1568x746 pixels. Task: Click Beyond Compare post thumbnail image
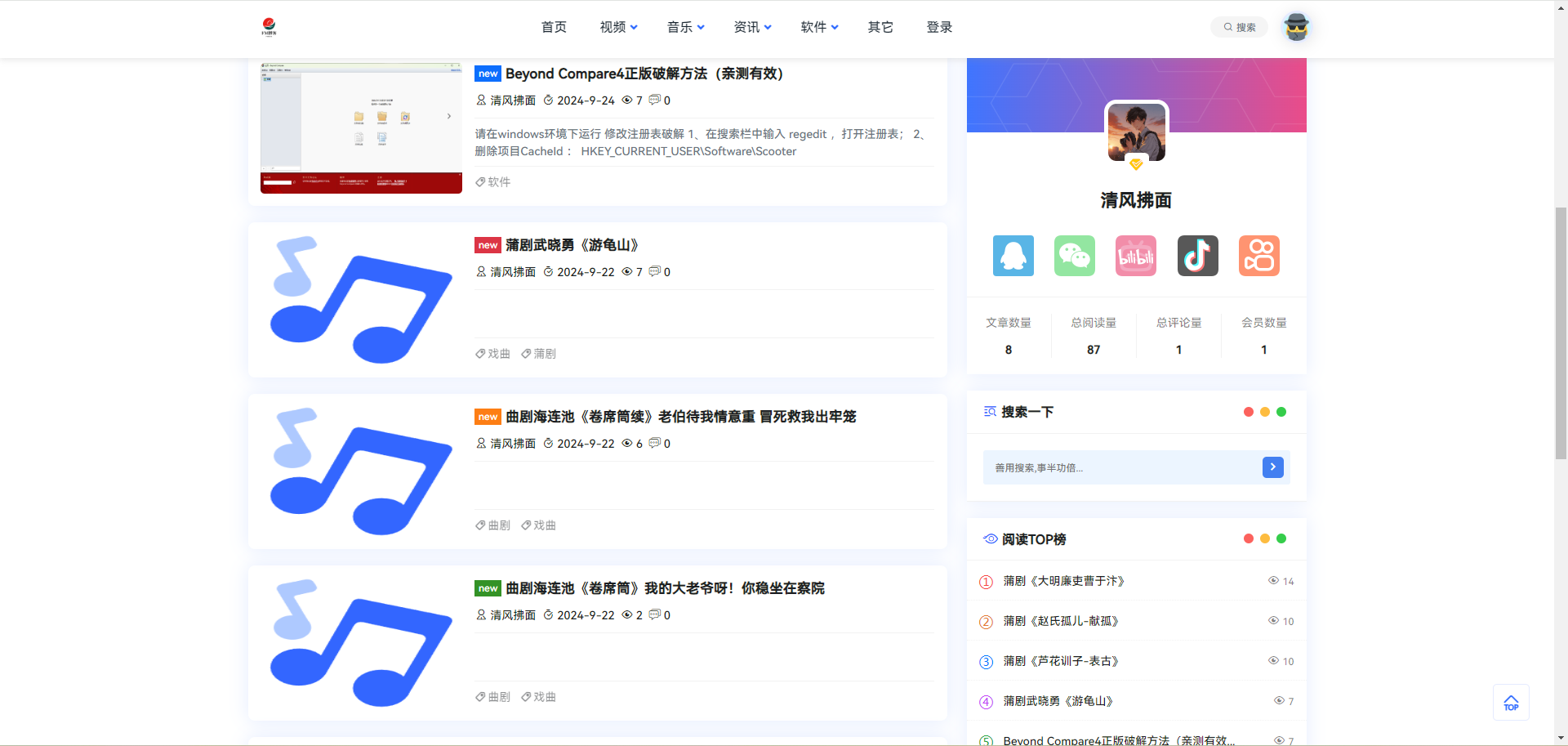[361, 127]
